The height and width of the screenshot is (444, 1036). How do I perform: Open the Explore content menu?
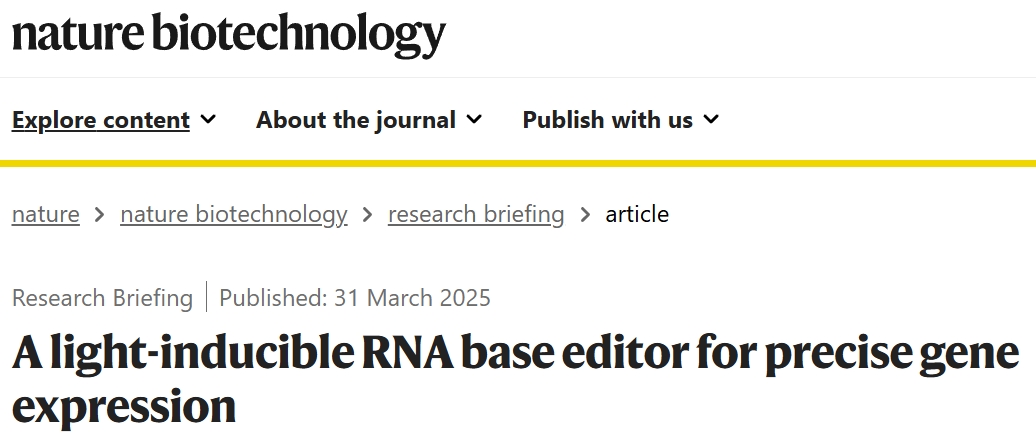tap(101, 120)
